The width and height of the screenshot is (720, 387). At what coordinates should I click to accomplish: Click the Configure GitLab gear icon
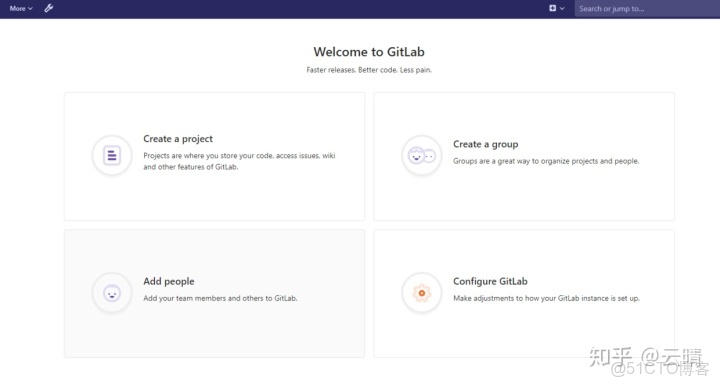click(x=422, y=293)
